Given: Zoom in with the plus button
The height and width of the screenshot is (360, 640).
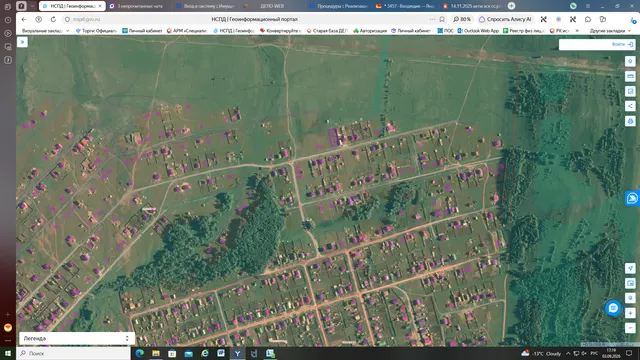Looking at the screenshot, I should 630,313.
